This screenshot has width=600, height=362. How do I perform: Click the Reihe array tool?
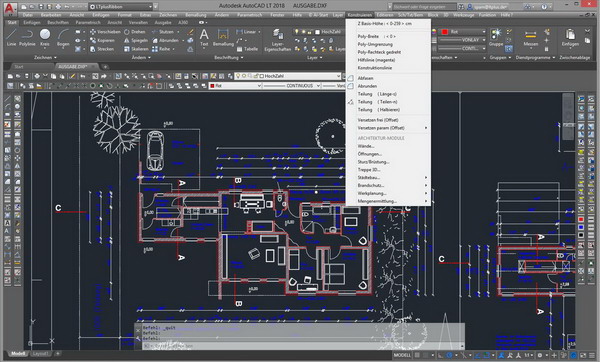[161, 49]
